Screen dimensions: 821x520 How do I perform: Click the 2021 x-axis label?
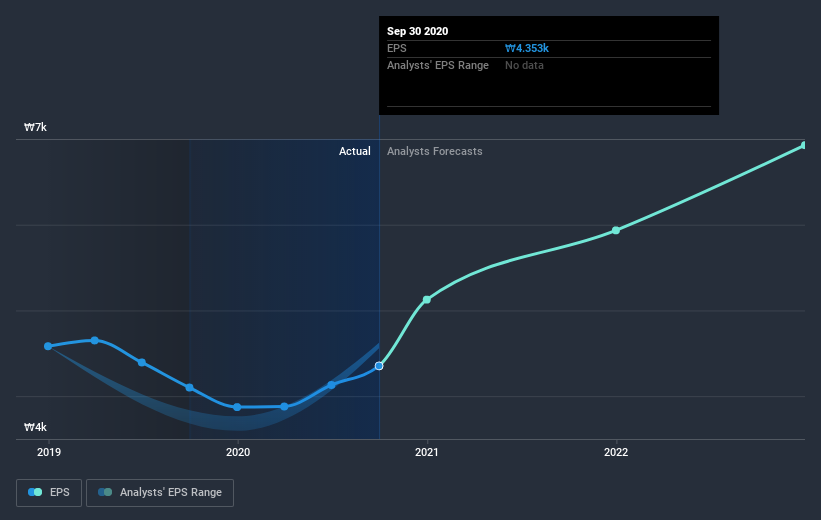tap(427, 452)
